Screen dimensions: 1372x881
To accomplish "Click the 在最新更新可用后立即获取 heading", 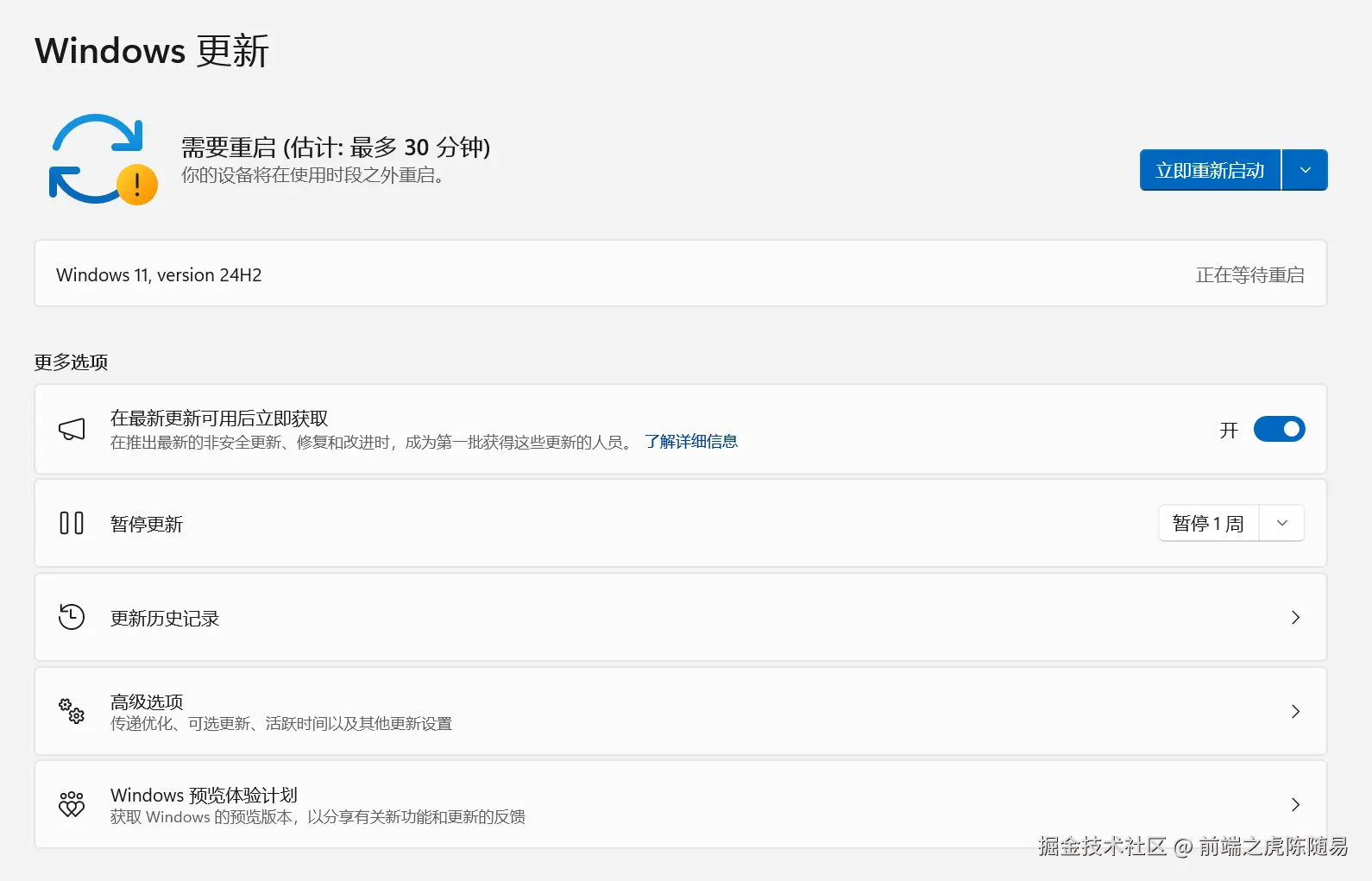I will pyautogui.click(x=219, y=418).
